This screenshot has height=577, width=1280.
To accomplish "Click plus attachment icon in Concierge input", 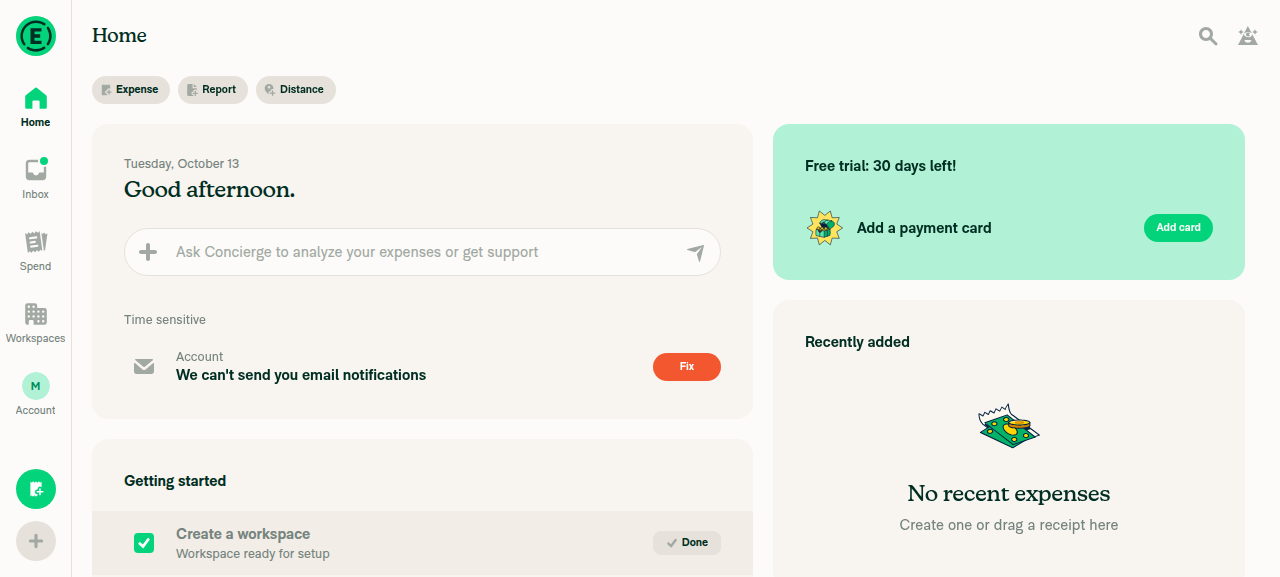I will pyautogui.click(x=148, y=252).
